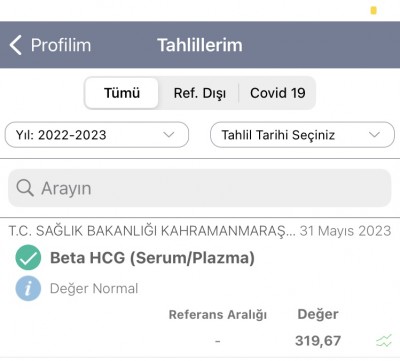
Task: Switch to the Covid 19 tab
Action: [x=278, y=93]
